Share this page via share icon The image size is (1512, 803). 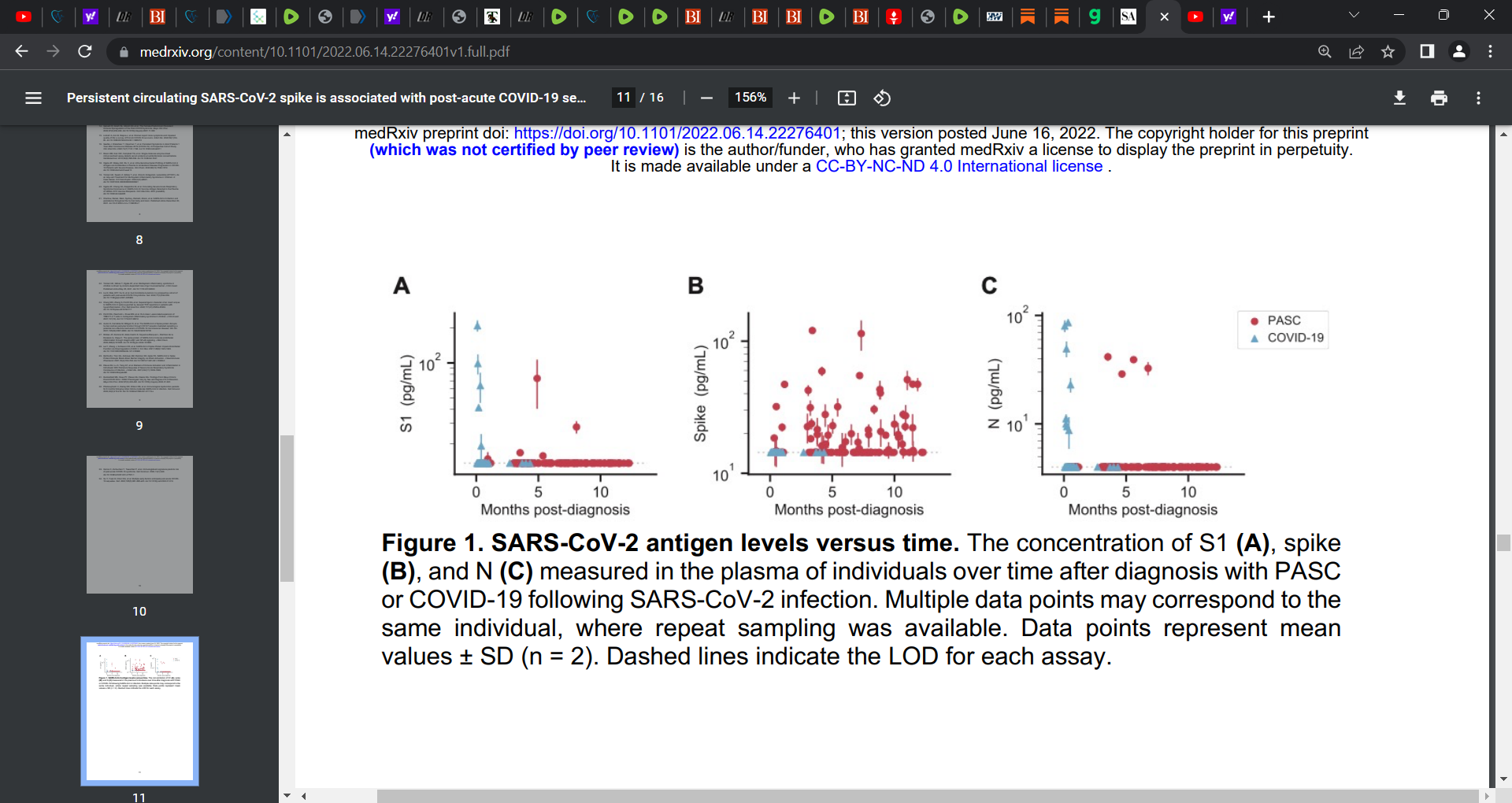pos(1356,51)
